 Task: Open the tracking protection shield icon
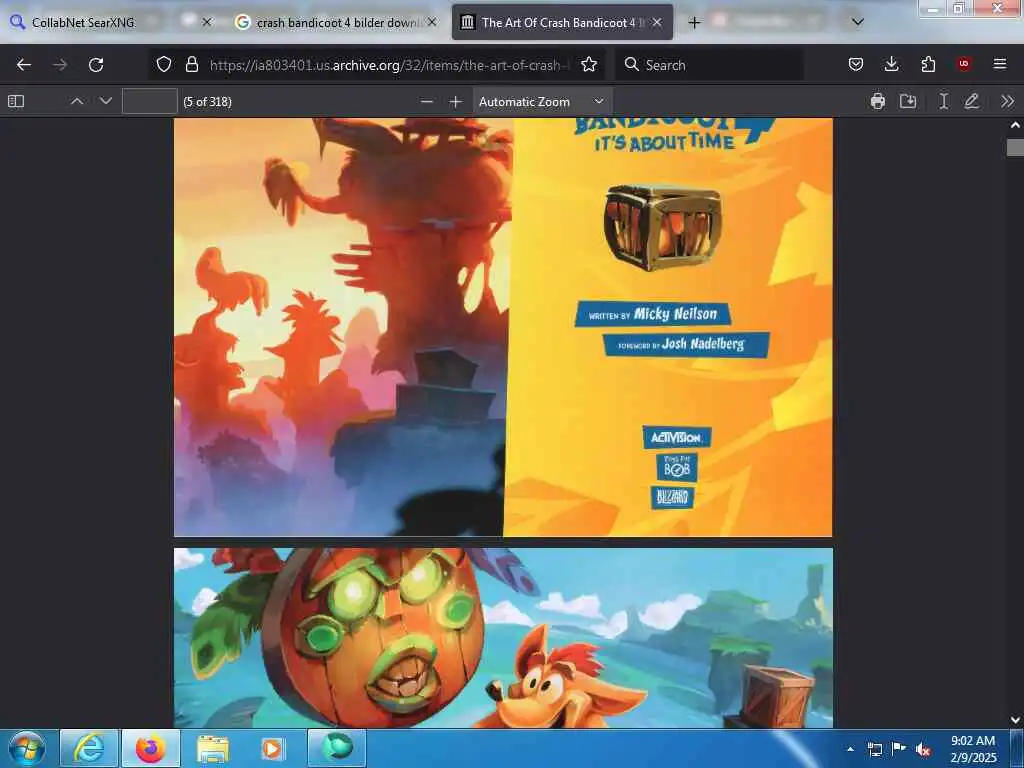164,64
